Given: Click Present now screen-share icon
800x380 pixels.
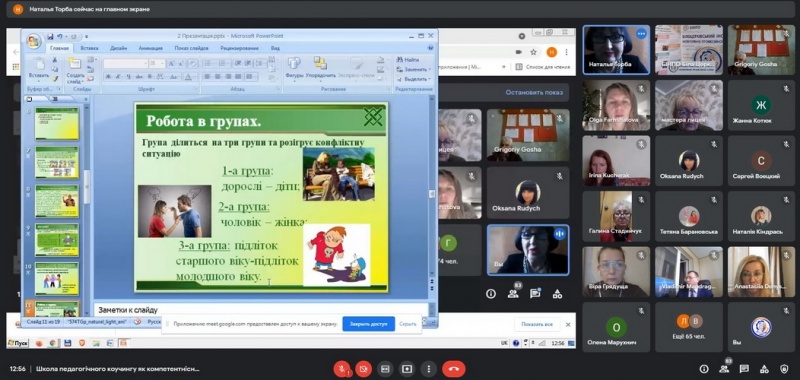Looking at the screenshot, I should point(407,369).
